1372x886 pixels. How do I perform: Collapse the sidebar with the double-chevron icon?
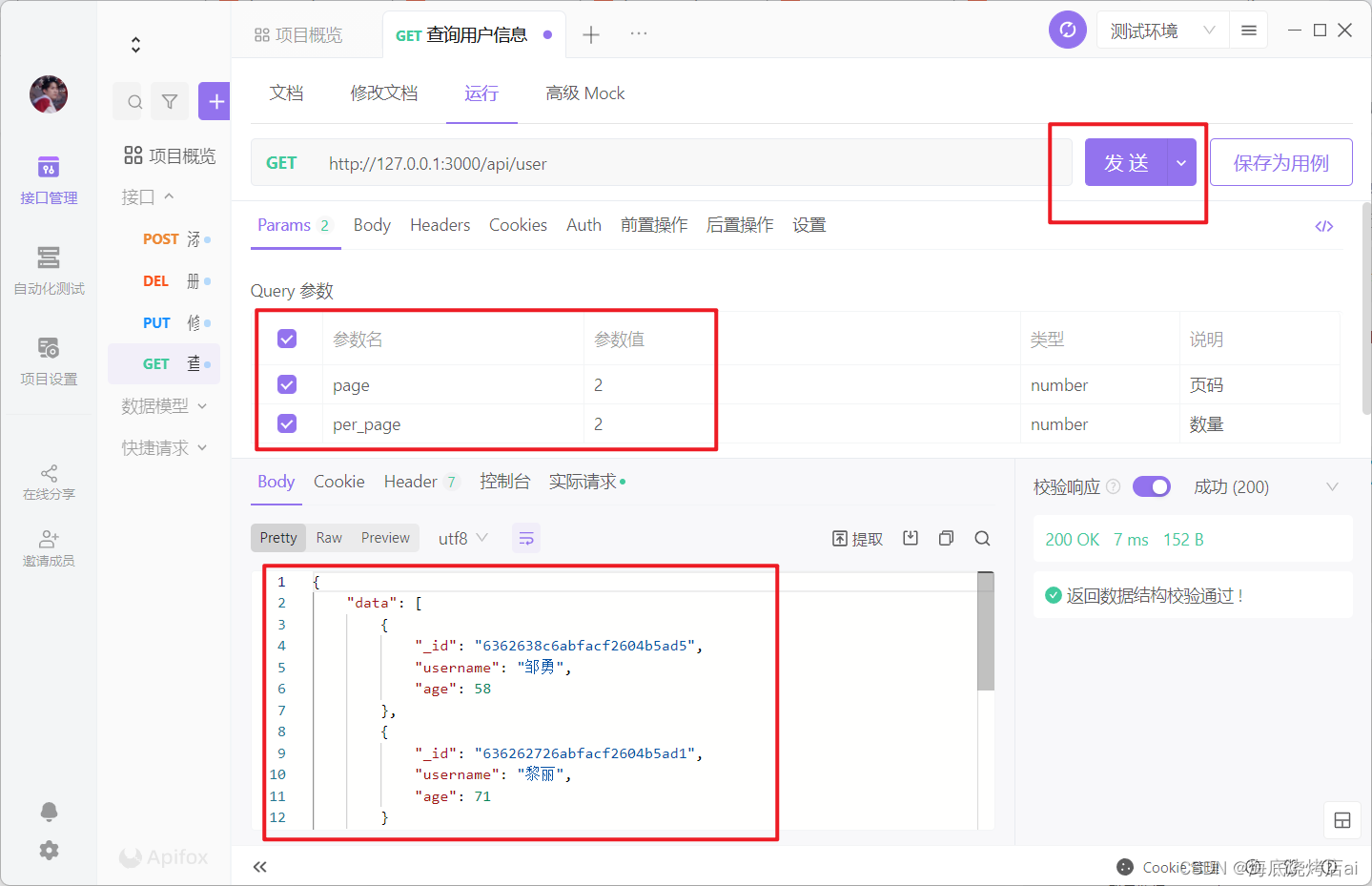[259, 867]
